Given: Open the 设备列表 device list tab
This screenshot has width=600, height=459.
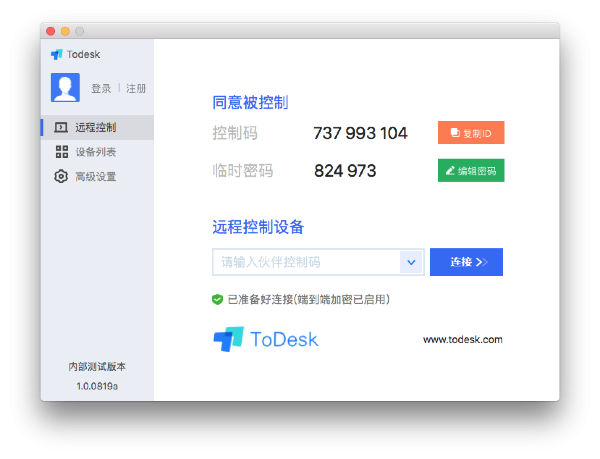Looking at the screenshot, I should (96, 152).
